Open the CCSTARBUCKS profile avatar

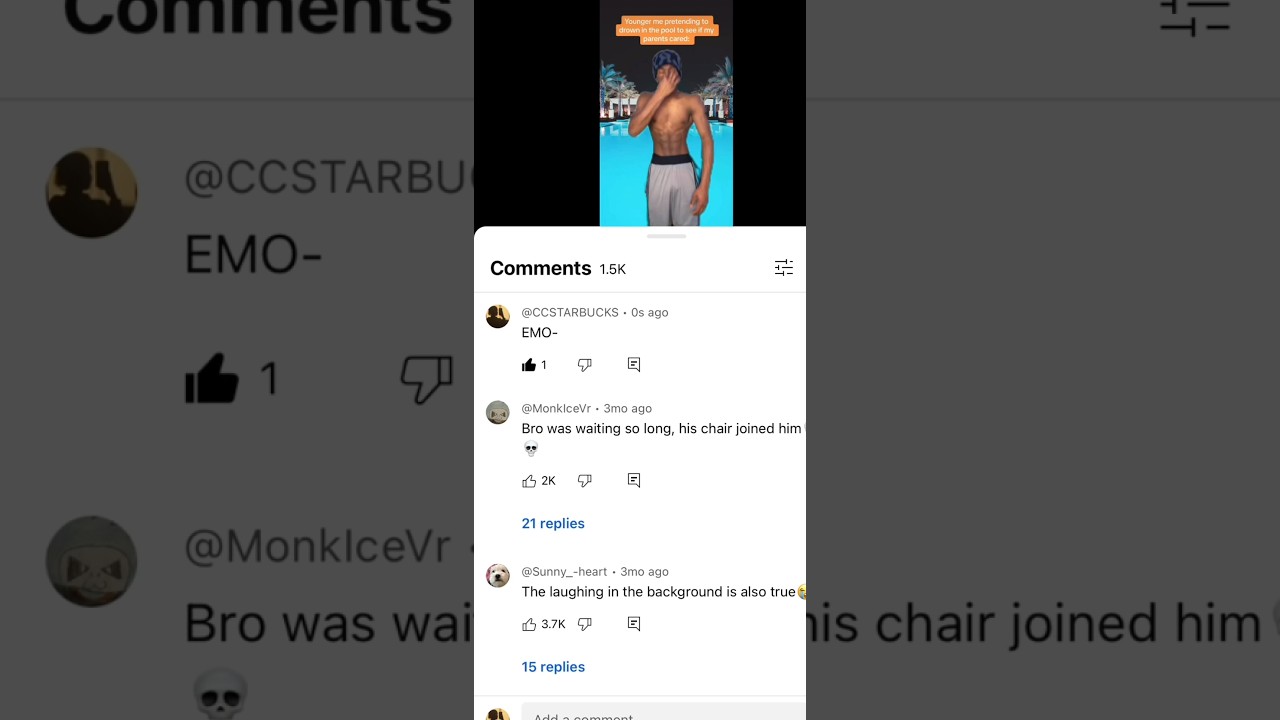[x=498, y=316]
